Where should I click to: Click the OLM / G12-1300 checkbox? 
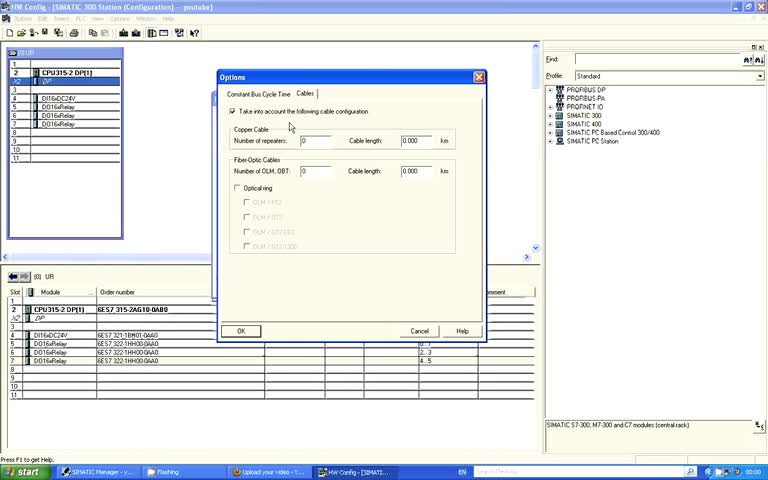coord(247,246)
